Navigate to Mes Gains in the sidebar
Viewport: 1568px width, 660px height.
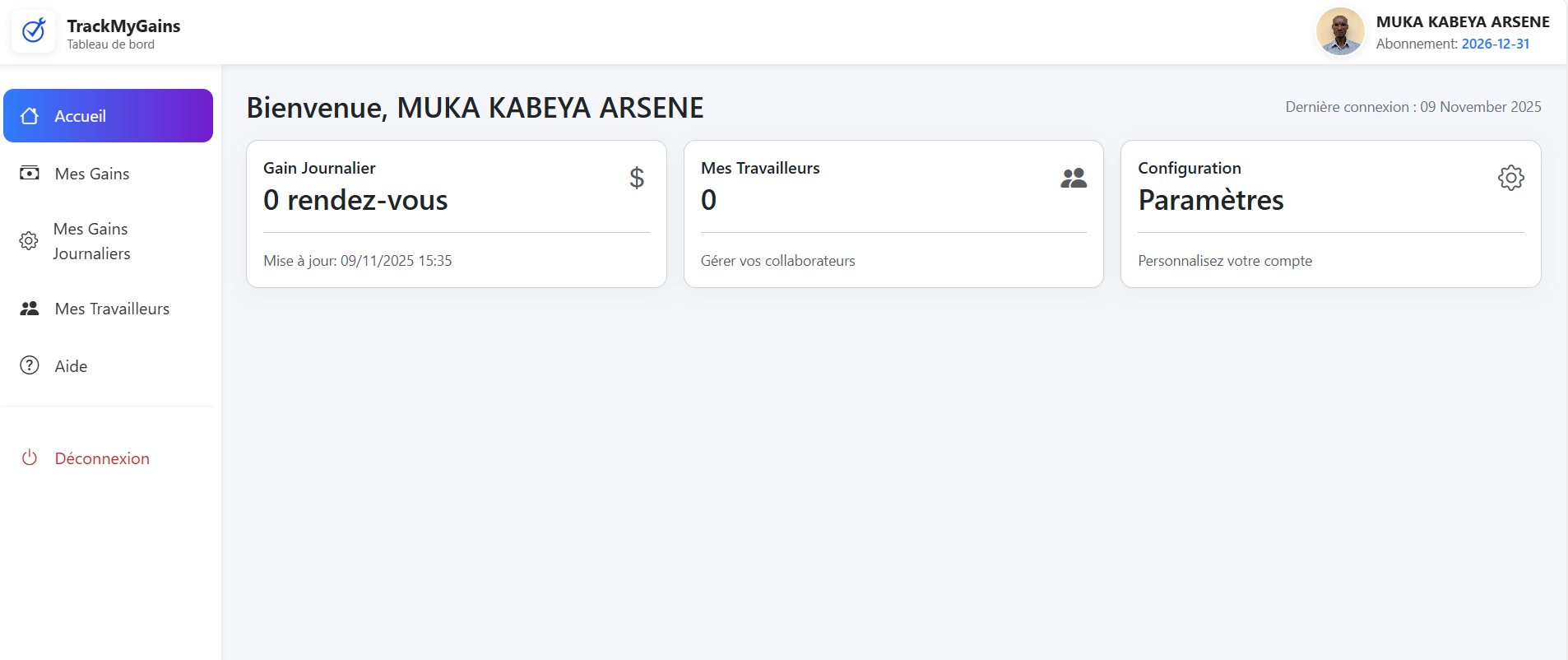(x=91, y=174)
